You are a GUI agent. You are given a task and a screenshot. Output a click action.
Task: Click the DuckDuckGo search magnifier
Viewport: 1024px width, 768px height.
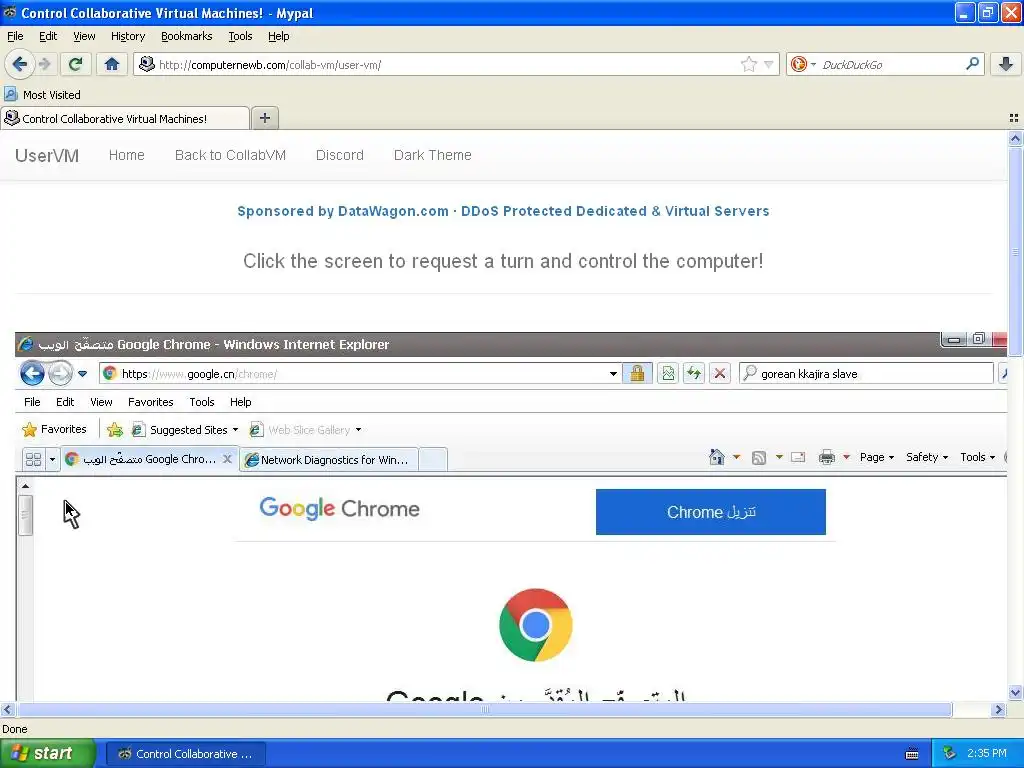pos(972,64)
